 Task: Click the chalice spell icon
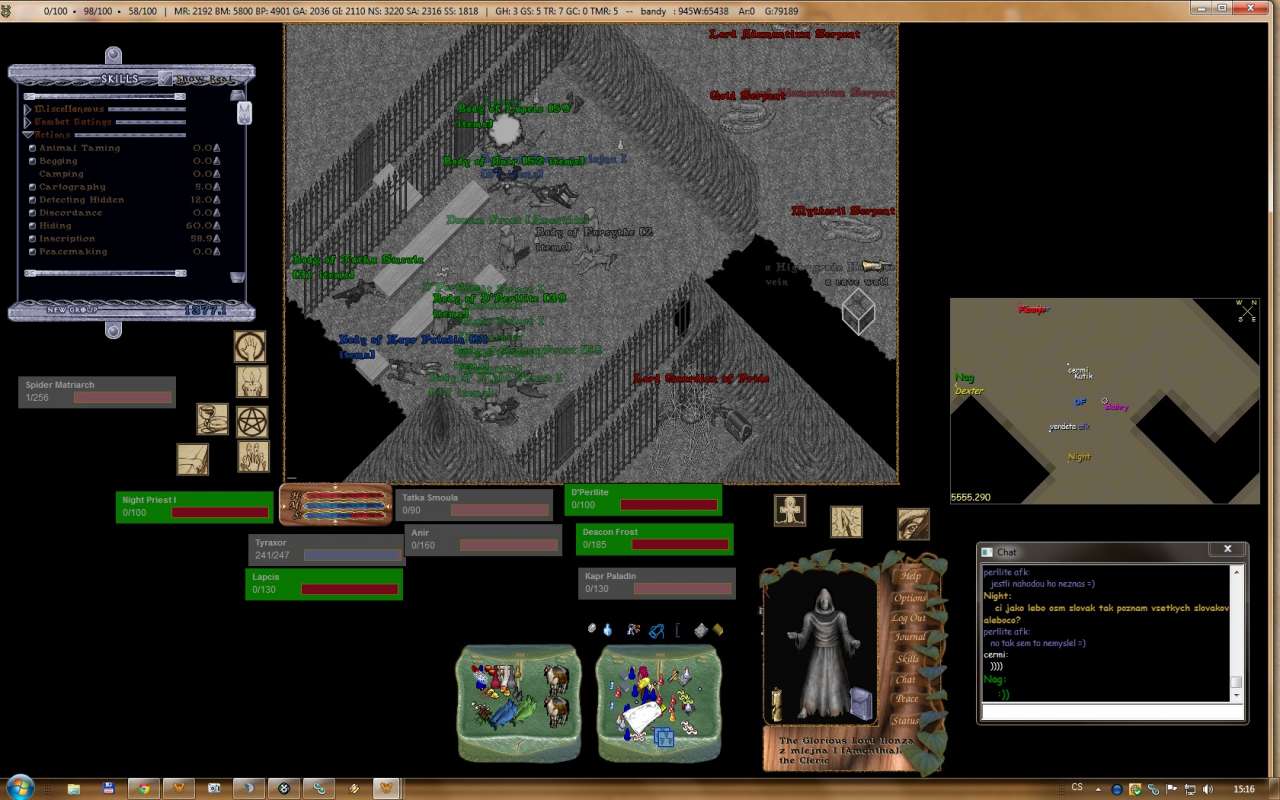point(211,419)
